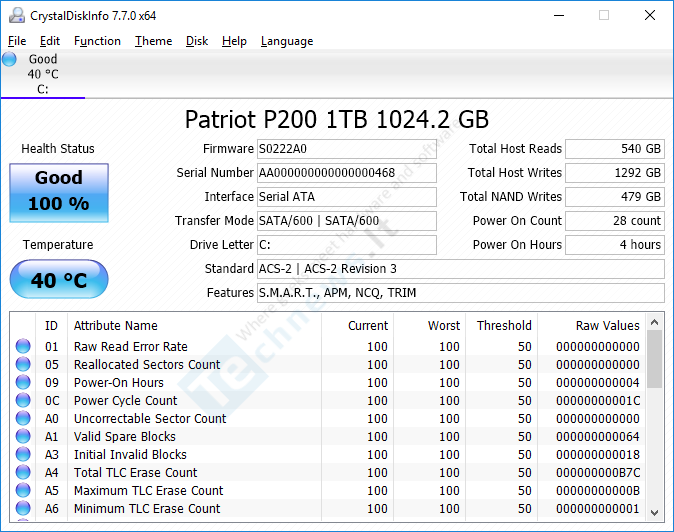Click the Patriot P200 1TB drive title

pyautogui.click(x=337, y=119)
